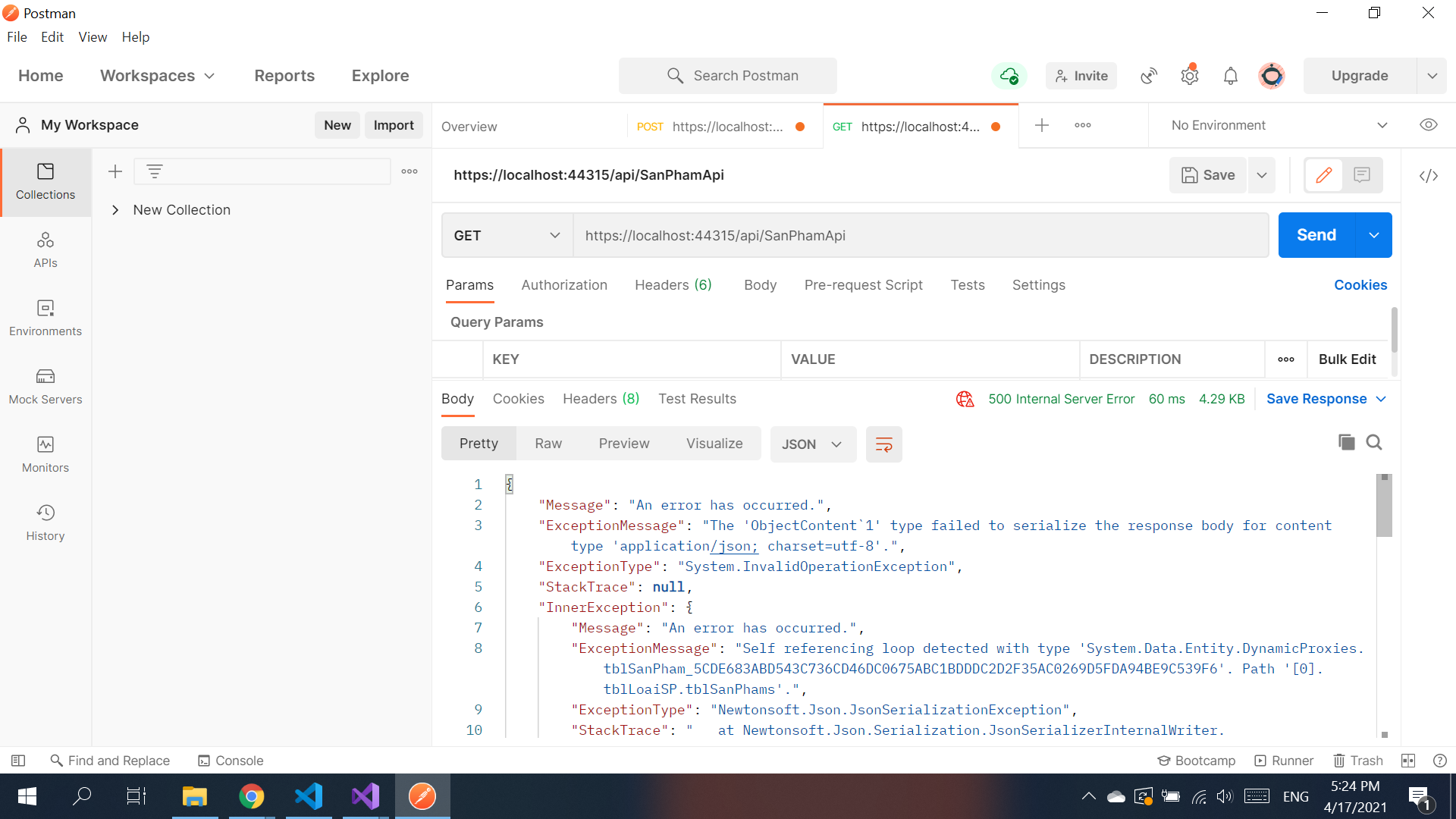
Task: Open the comments icon for this request
Action: [1362, 175]
